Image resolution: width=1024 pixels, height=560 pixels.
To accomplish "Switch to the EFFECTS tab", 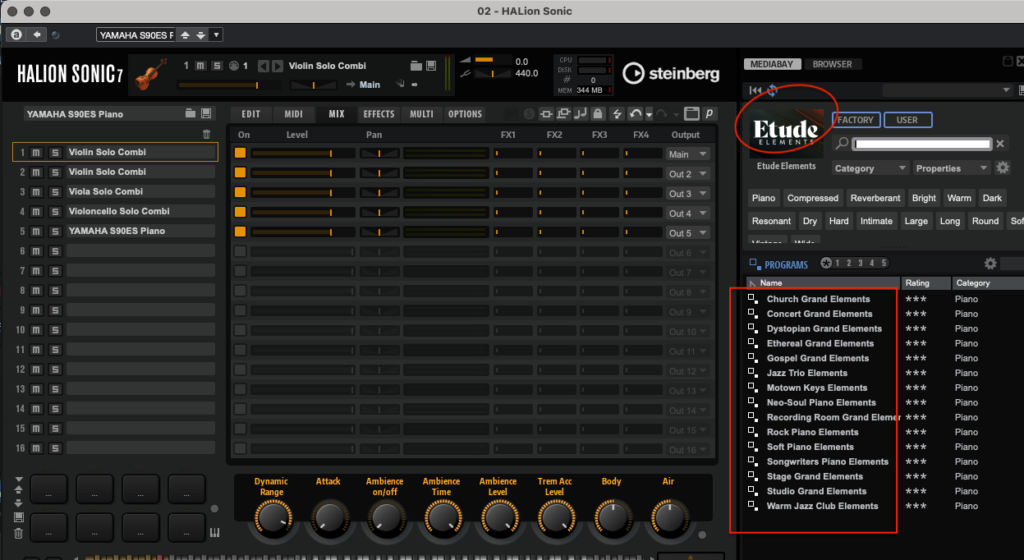I will coord(379,114).
